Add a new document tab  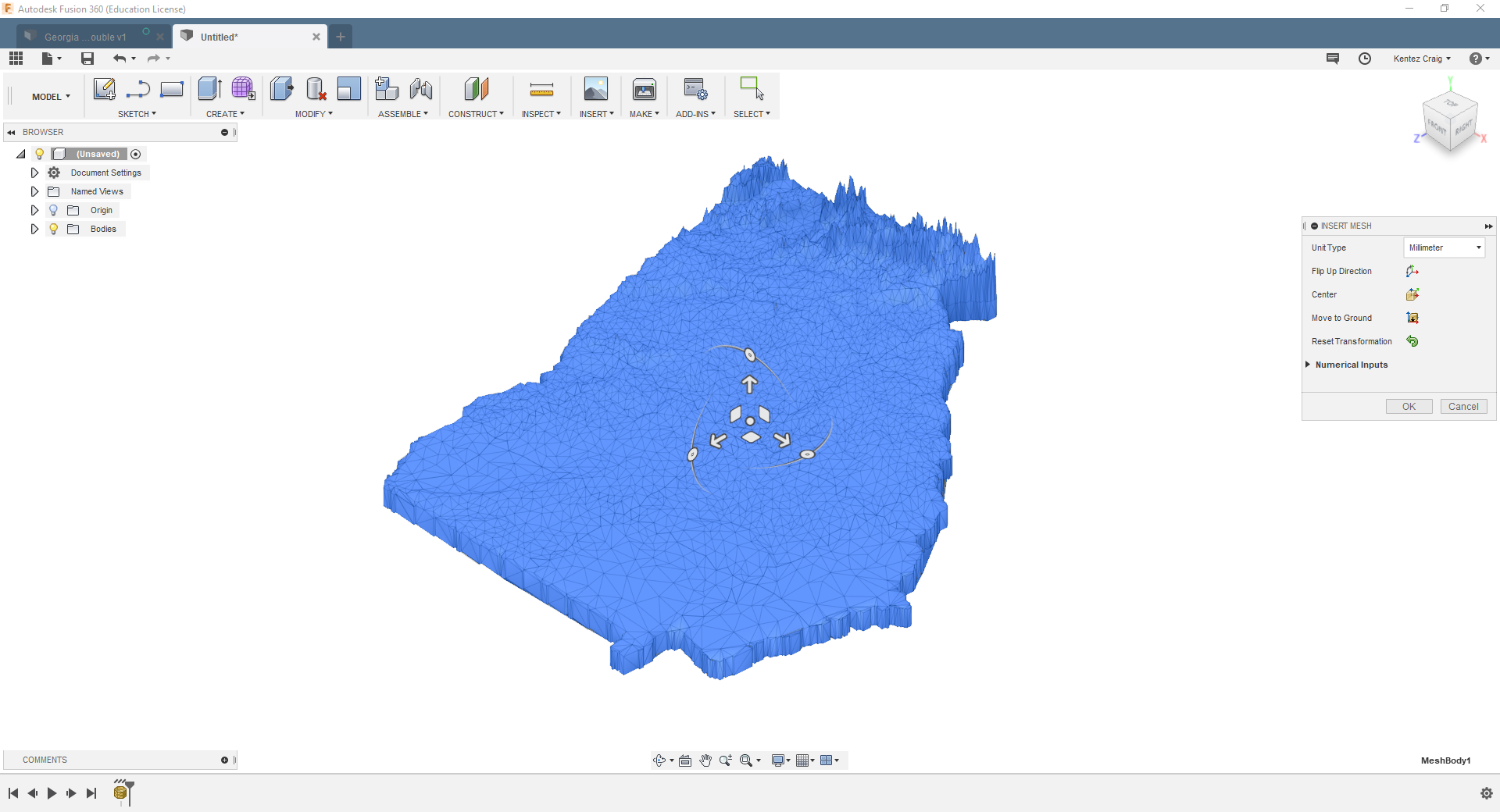341,37
